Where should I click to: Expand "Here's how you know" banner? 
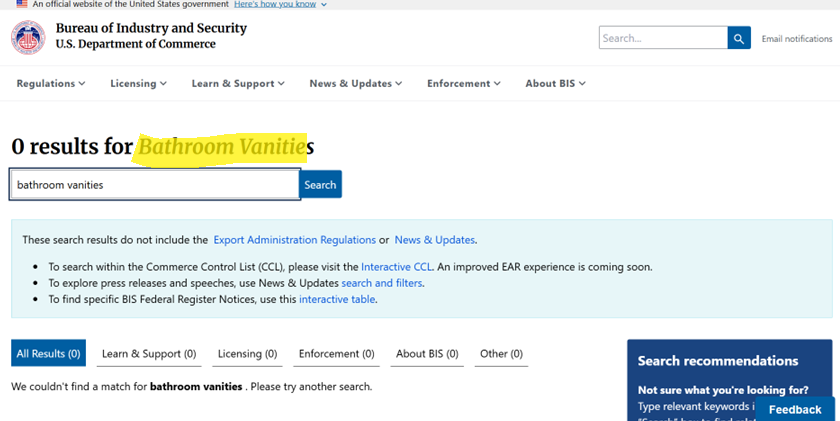click(x=280, y=4)
